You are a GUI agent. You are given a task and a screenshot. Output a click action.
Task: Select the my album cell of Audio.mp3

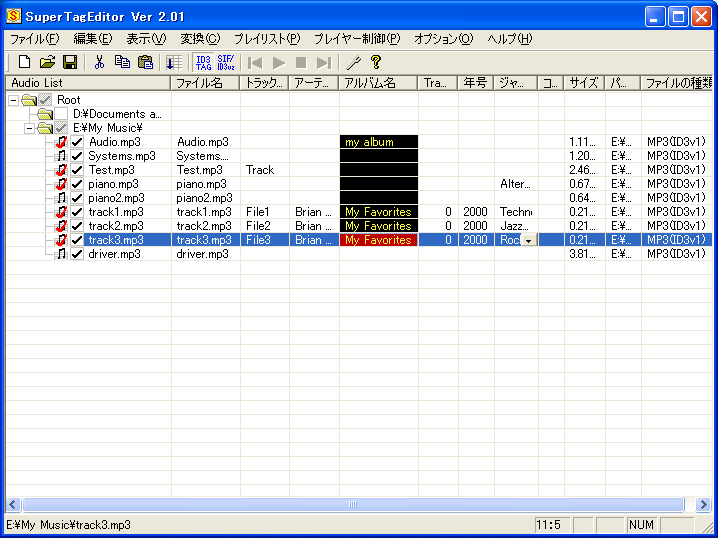(x=378, y=142)
